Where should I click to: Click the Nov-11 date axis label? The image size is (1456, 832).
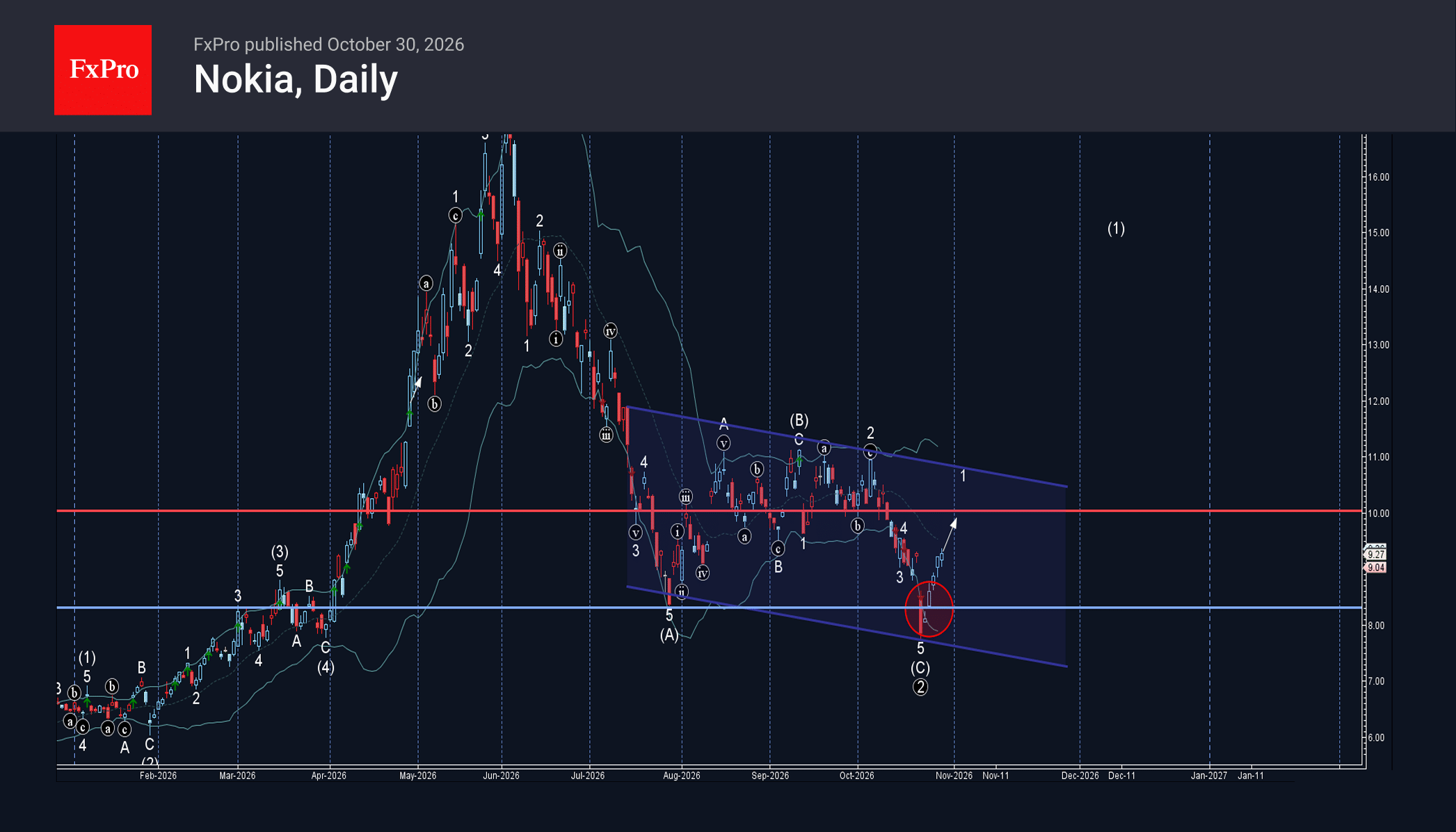tap(995, 776)
